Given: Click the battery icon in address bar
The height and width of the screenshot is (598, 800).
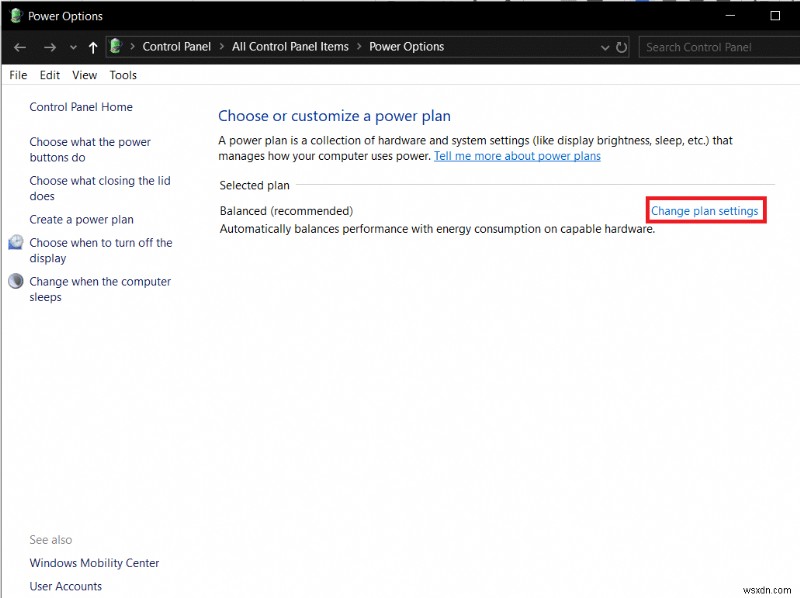Looking at the screenshot, I should (x=117, y=47).
